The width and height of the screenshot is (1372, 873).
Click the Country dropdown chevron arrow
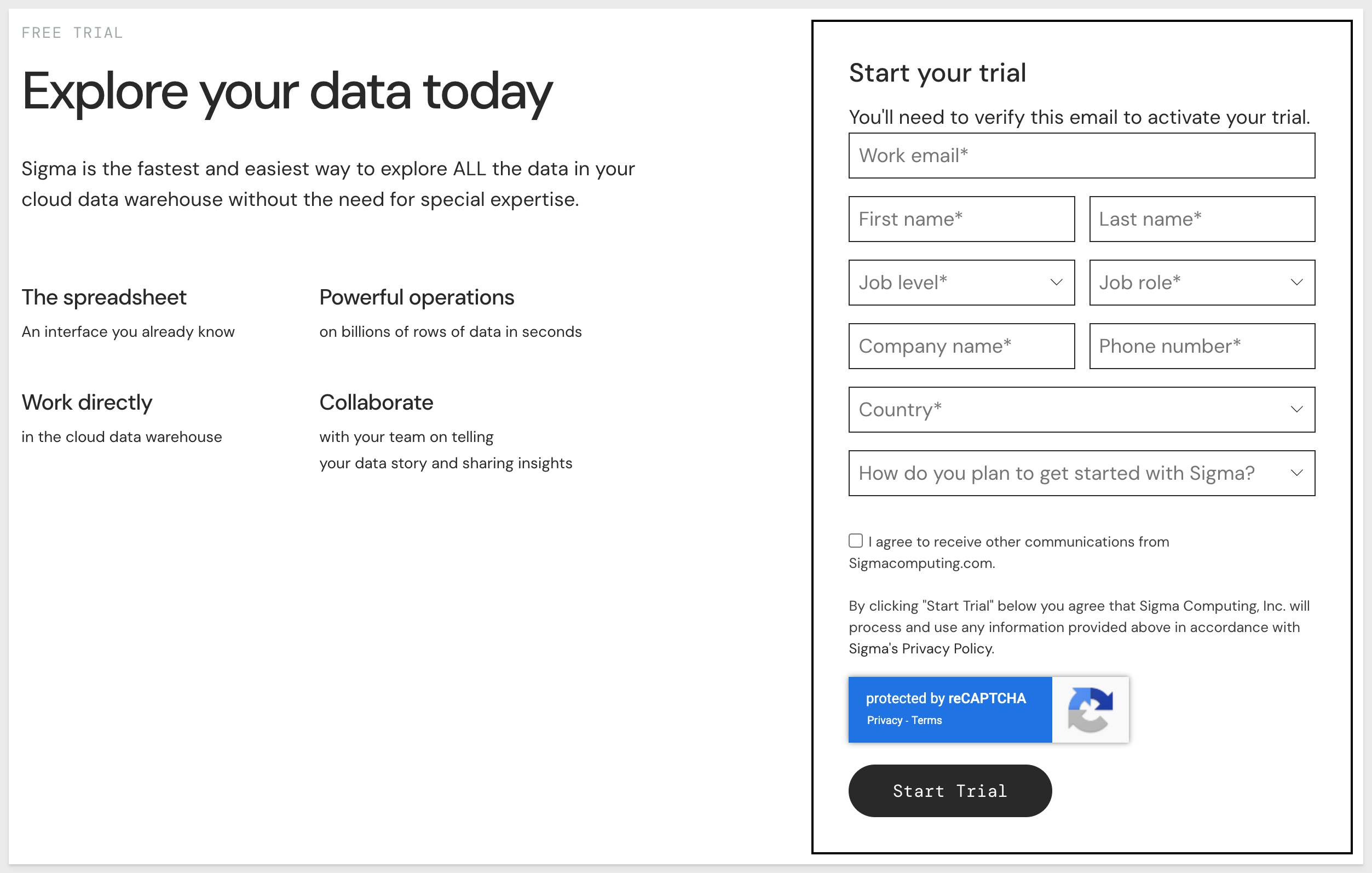click(1297, 410)
